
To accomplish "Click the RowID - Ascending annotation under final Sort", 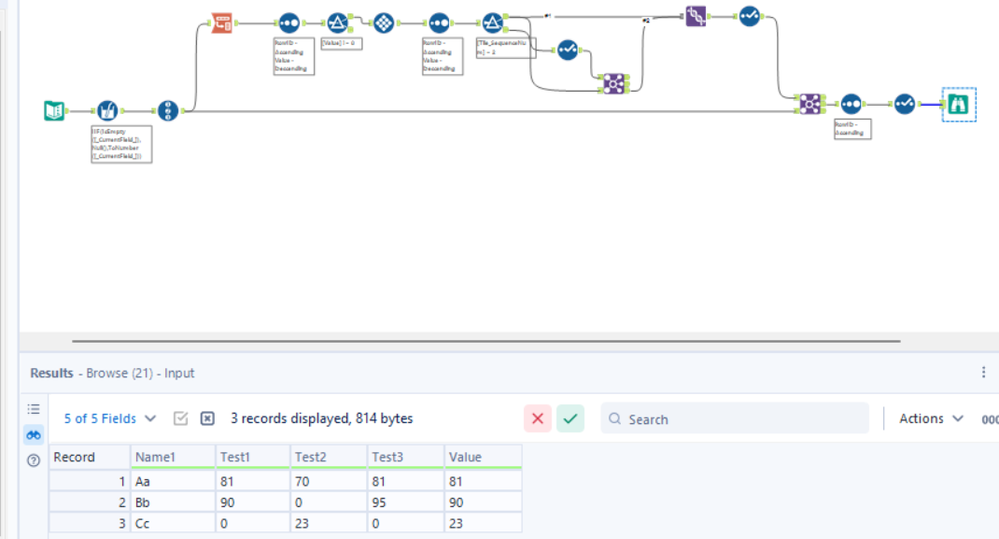I will point(852,129).
